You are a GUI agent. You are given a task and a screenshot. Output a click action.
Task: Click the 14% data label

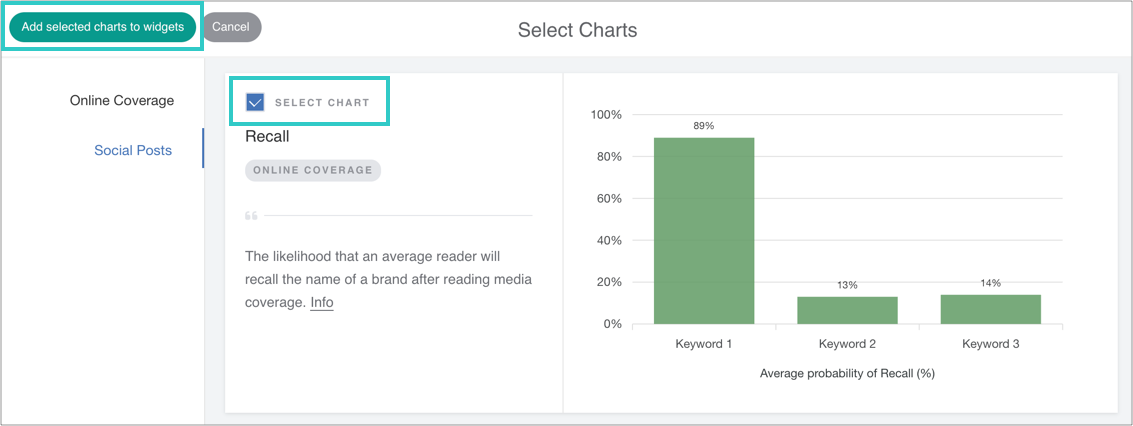coord(990,283)
